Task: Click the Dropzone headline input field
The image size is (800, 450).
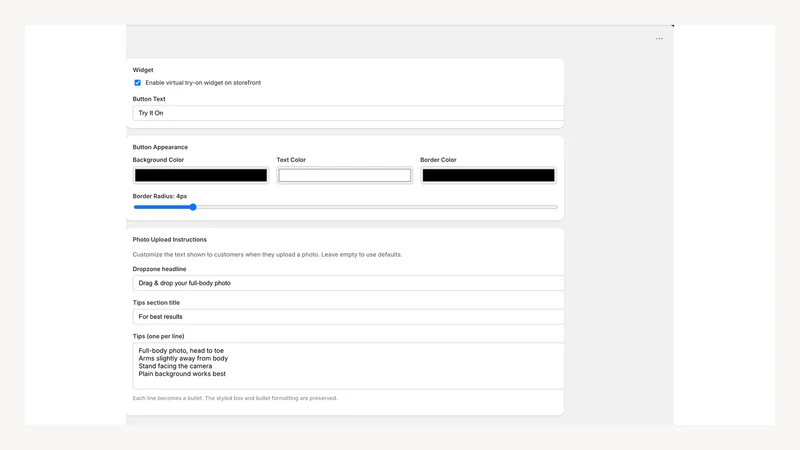Action: (348, 283)
